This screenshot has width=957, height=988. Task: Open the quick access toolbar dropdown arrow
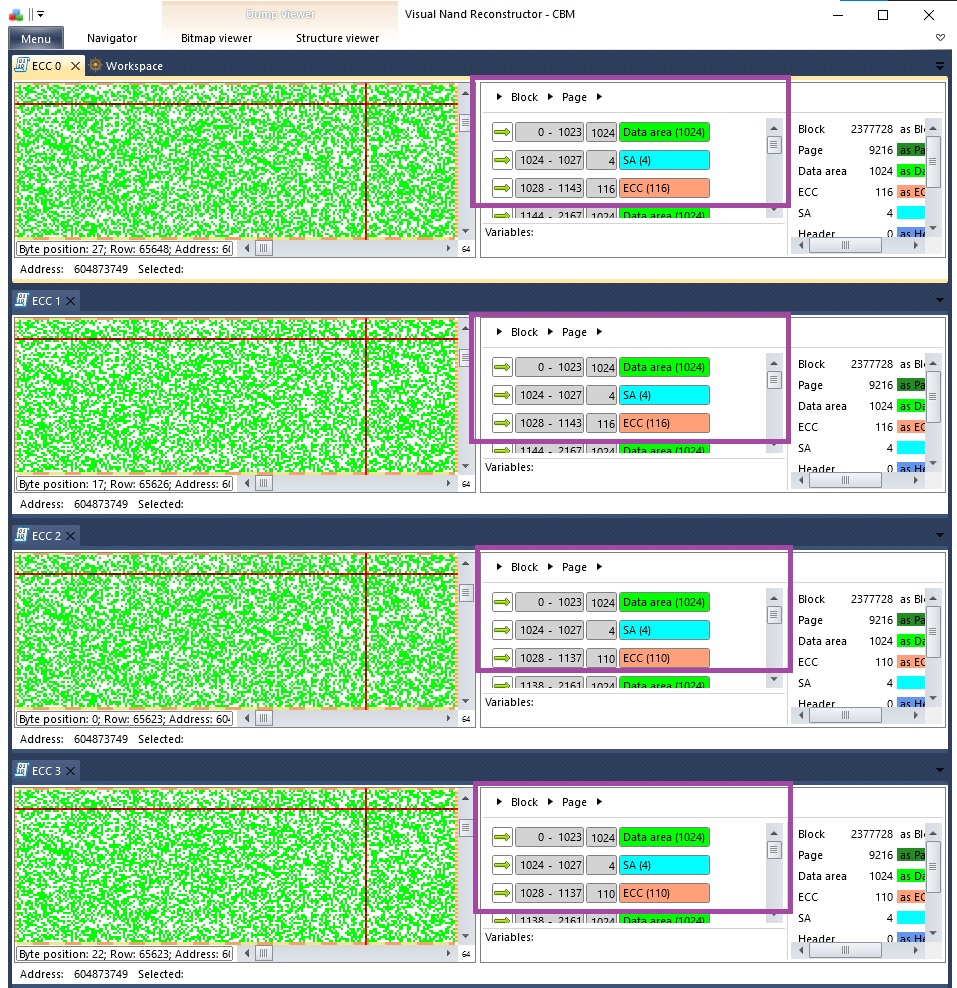click(40, 14)
